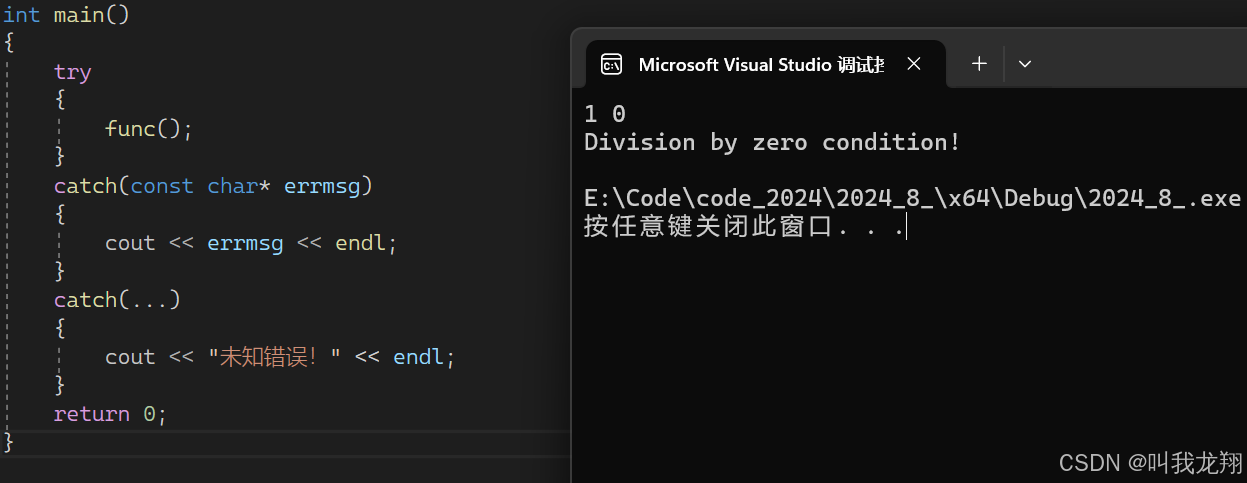Viewport: 1247px width, 483px height.
Task: Click the CSDN watermark text
Action: [1150, 462]
